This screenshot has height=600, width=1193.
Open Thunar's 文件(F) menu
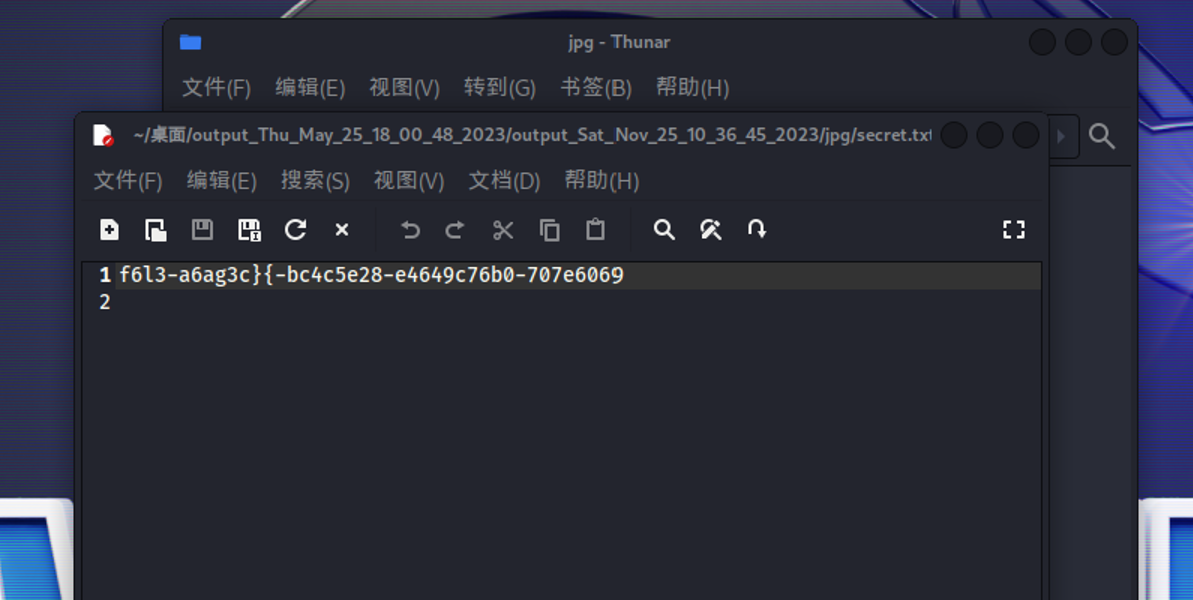(217, 87)
